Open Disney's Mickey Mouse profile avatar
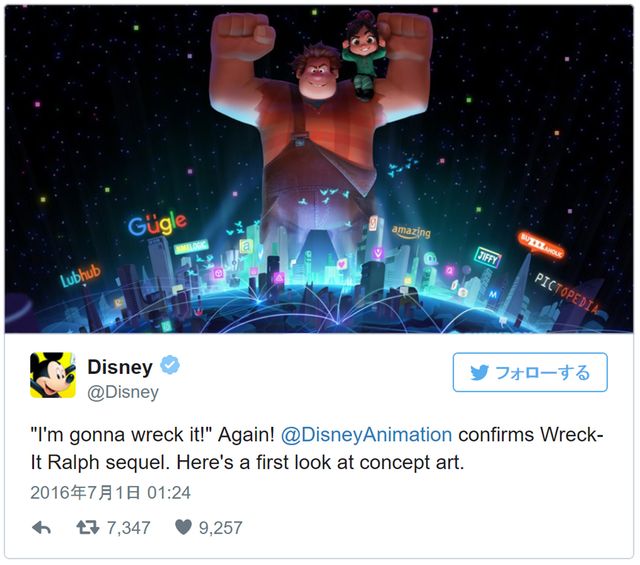 (x=53, y=375)
